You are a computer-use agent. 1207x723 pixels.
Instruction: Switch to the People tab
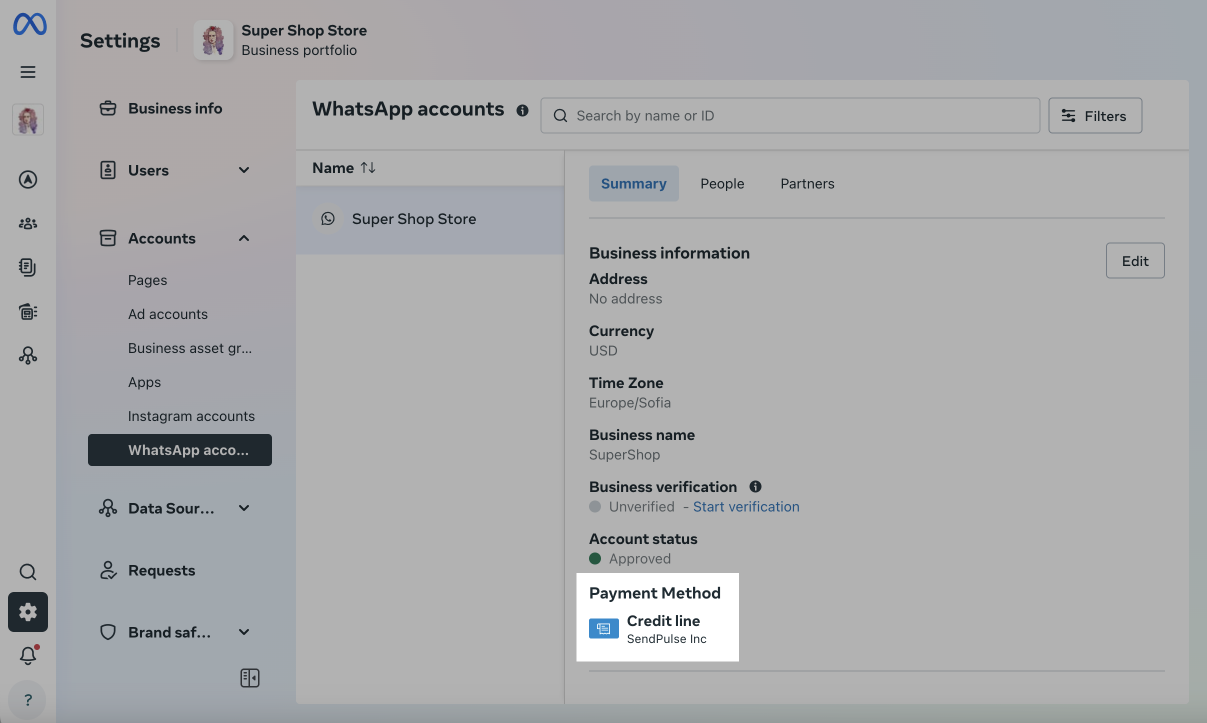tap(722, 184)
